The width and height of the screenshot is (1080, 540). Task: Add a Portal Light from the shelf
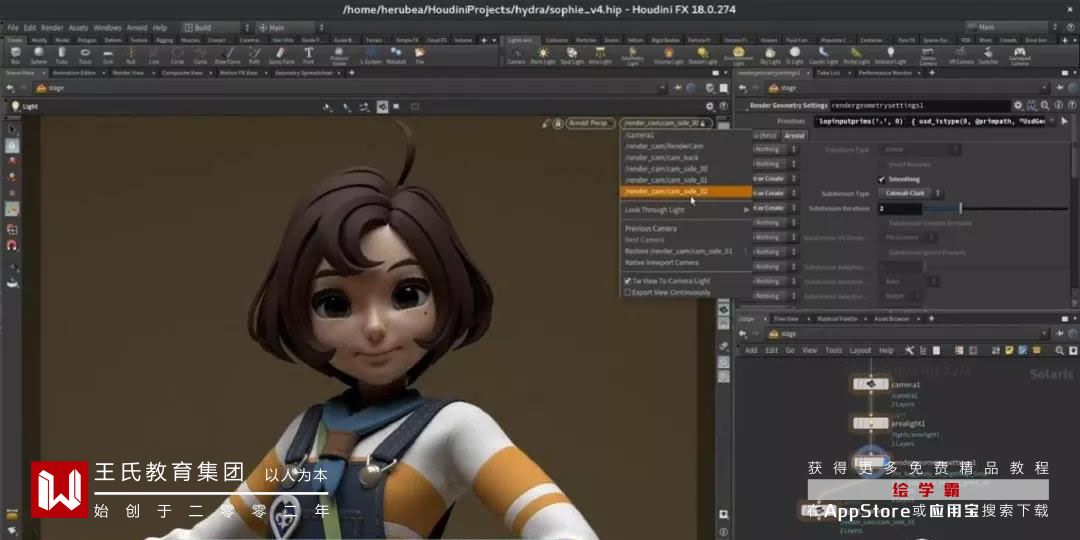[856, 55]
